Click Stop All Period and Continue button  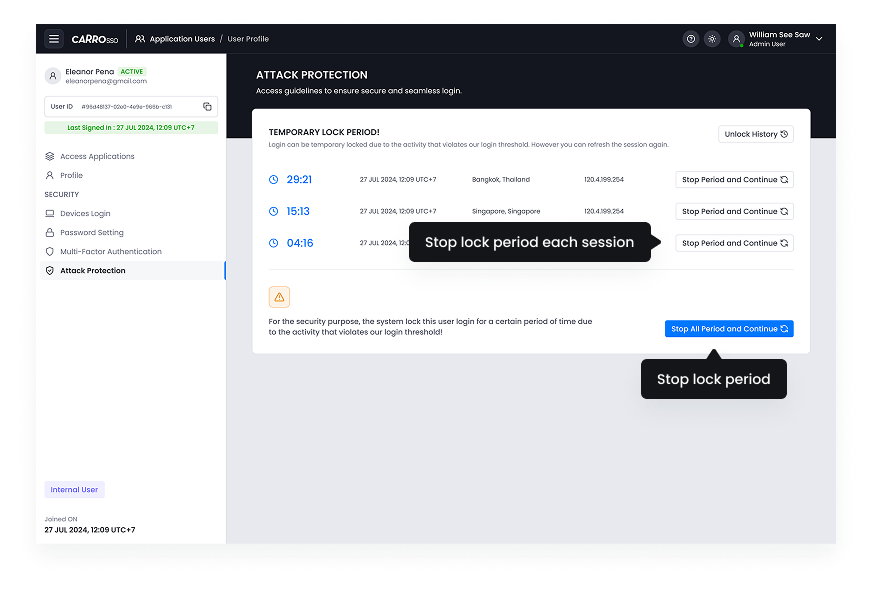pyautogui.click(x=729, y=328)
